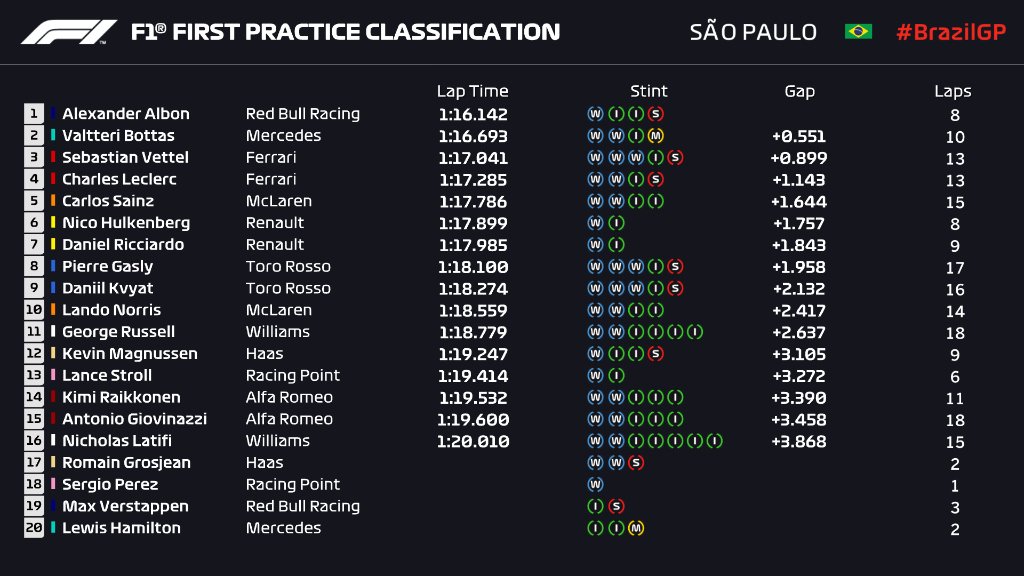Click the Stint column header
The height and width of the screenshot is (576, 1024).
(x=648, y=91)
